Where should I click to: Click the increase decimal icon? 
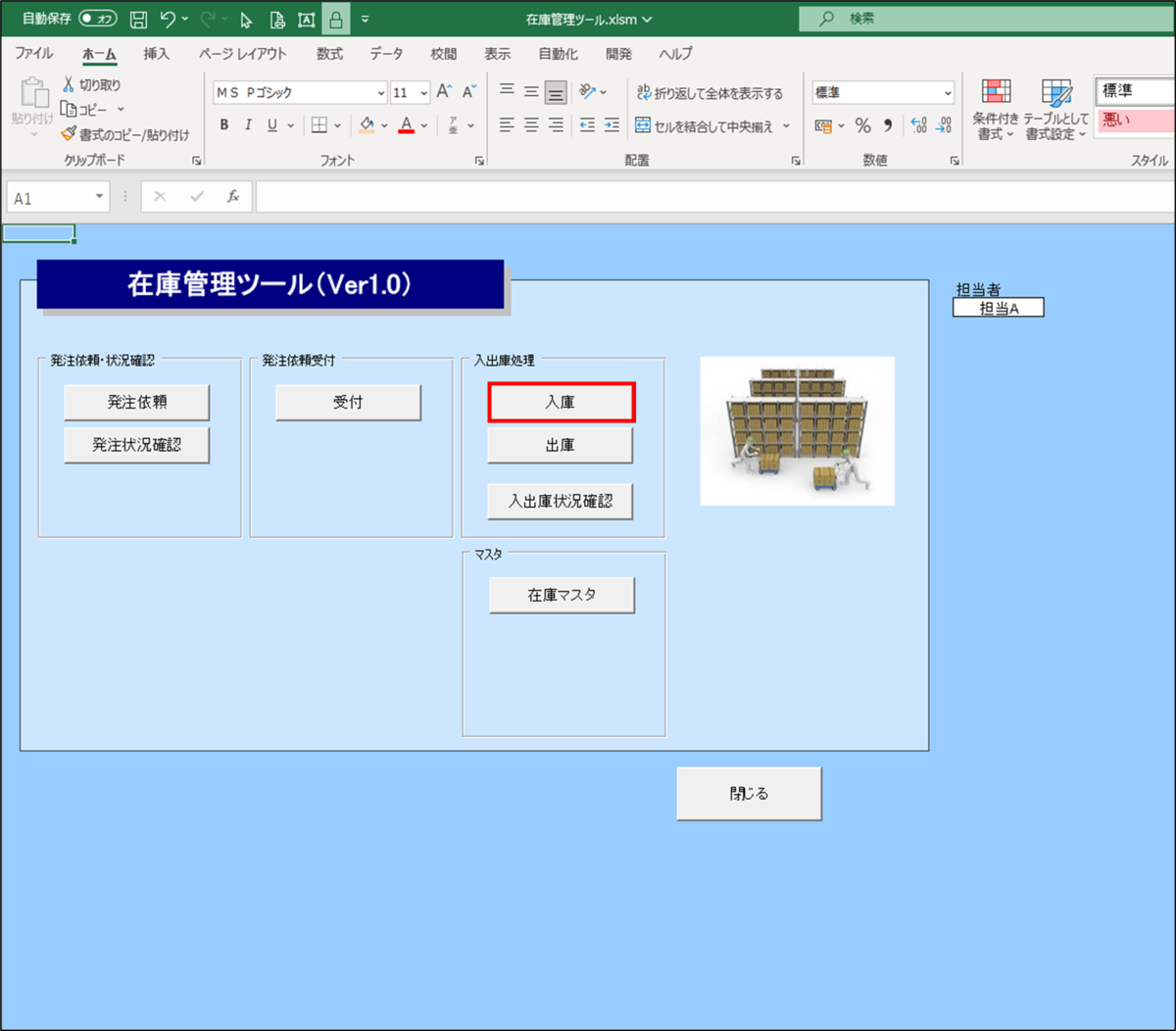click(x=918, y=125)
